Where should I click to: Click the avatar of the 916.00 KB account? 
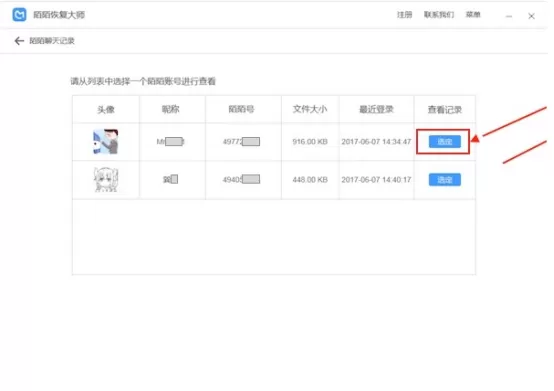[x=105, y=142]
